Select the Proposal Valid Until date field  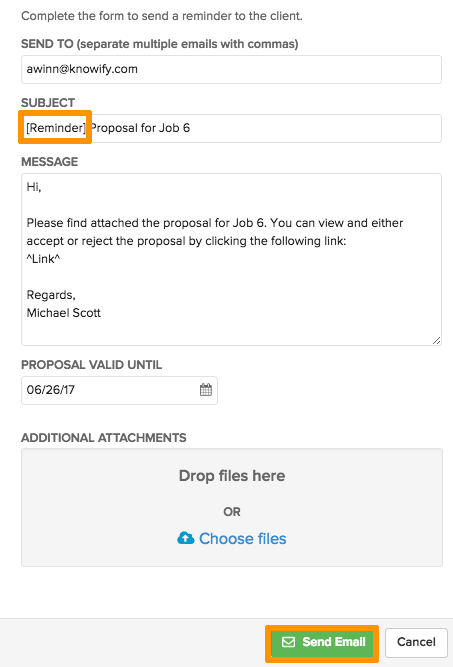(x=119, y=390)
